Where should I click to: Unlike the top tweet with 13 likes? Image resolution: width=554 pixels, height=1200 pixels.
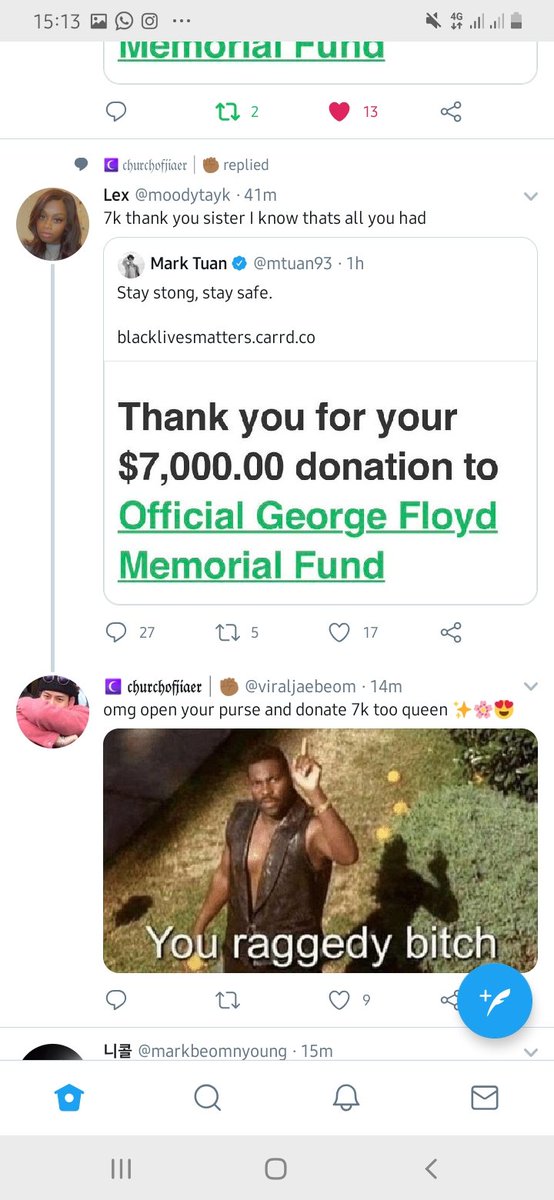[x=340, y=111]
